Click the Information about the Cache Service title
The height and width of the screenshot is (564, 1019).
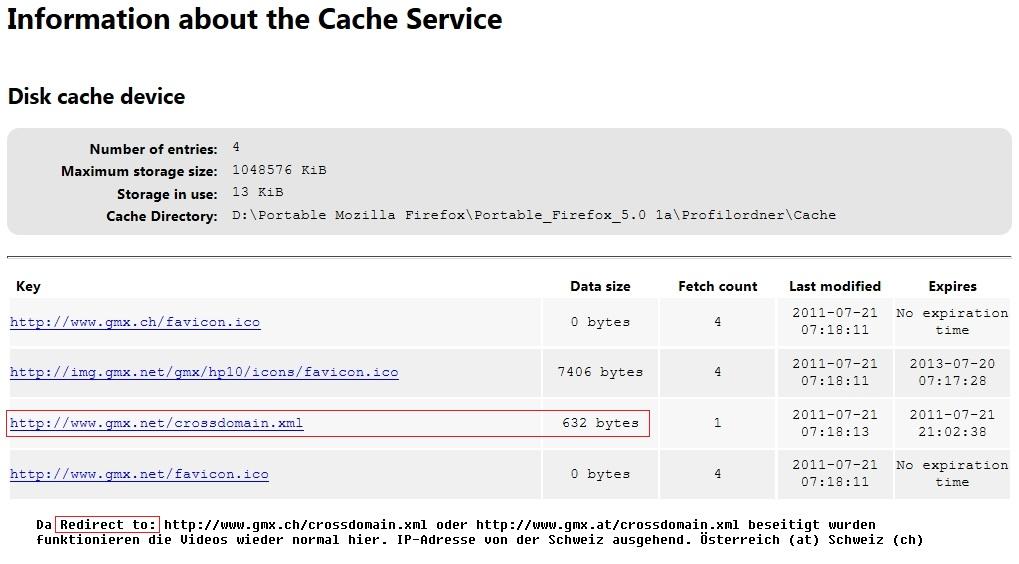coord(254,19)
